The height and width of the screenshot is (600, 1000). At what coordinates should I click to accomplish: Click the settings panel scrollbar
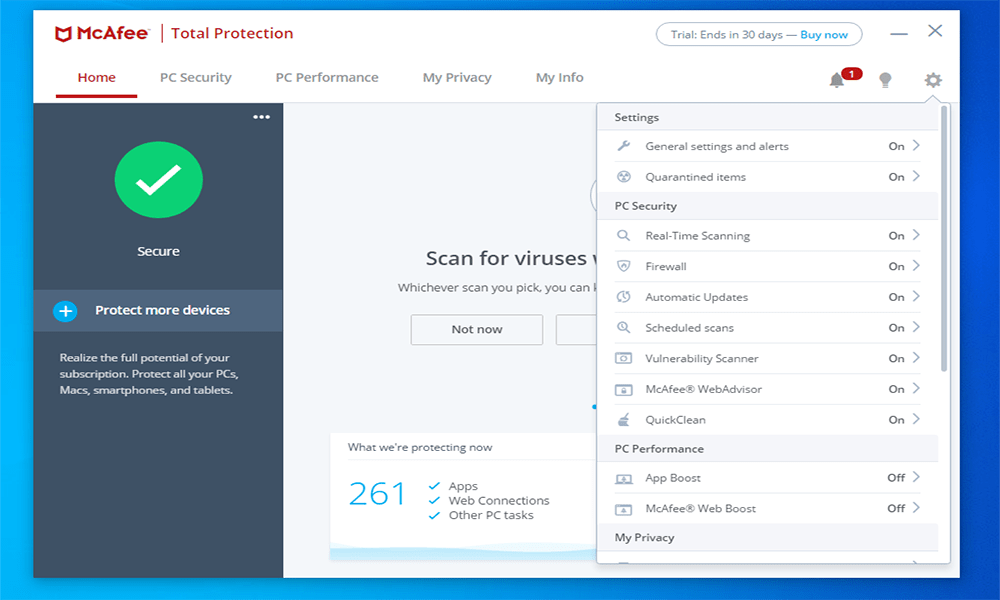tap(944, 238)
